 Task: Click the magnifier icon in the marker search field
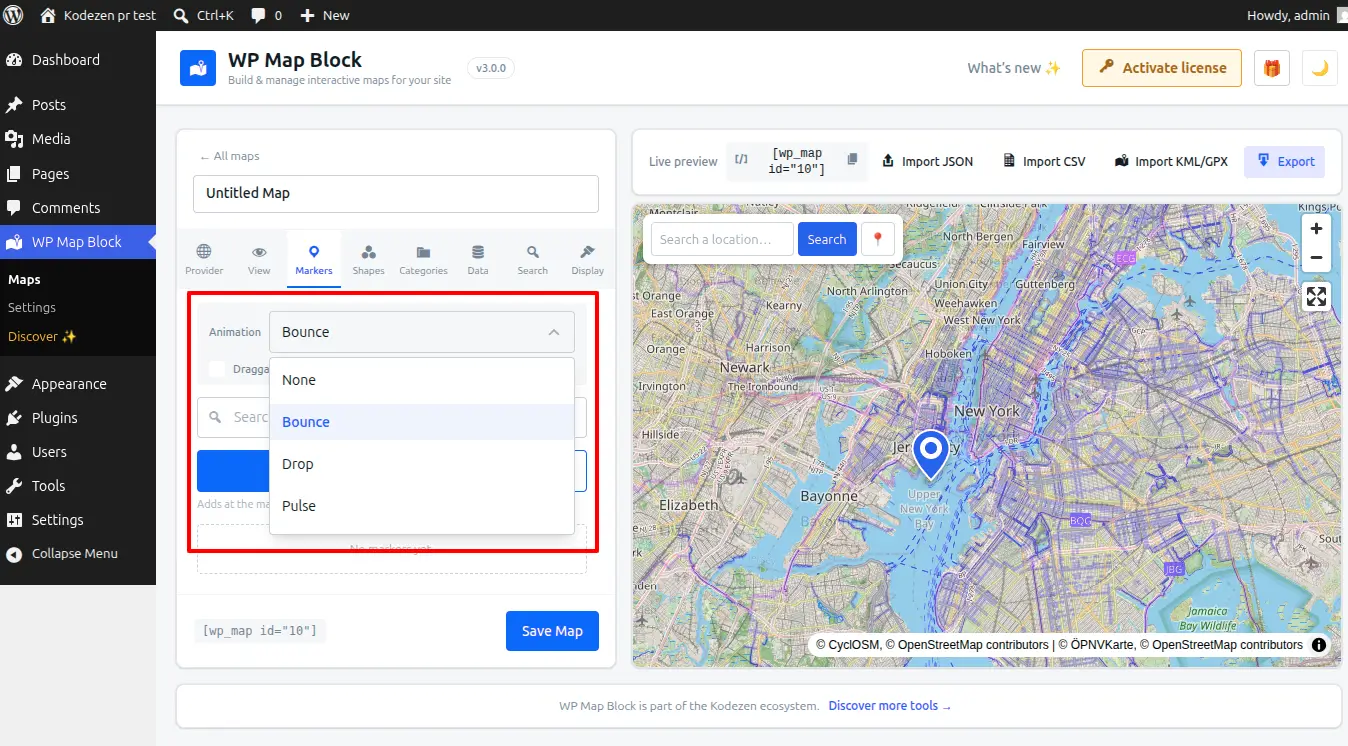pyautogui.click(x=214, y=417)
